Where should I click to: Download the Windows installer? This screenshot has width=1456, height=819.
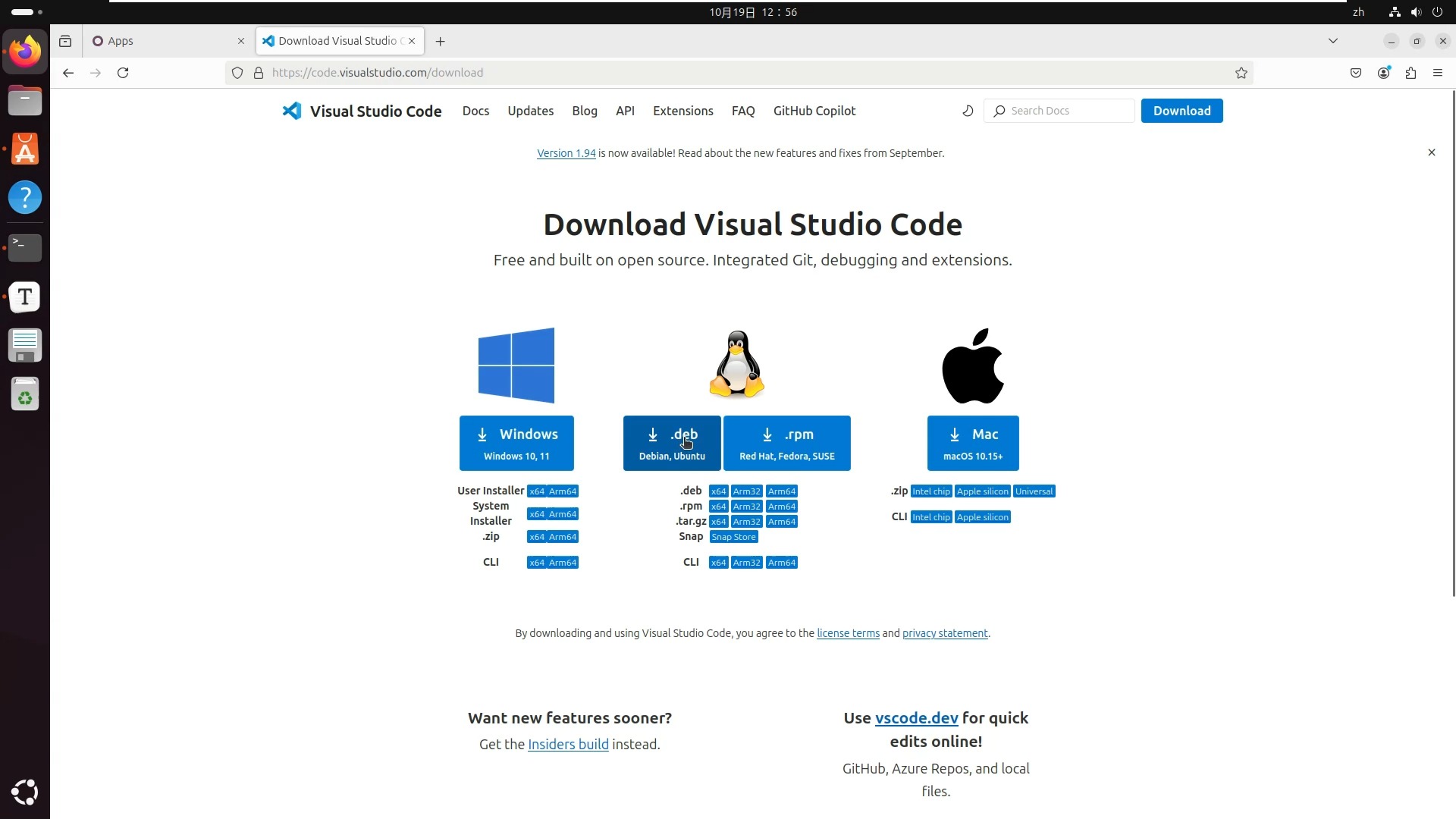pyautogui.click(x=516, y=443)
